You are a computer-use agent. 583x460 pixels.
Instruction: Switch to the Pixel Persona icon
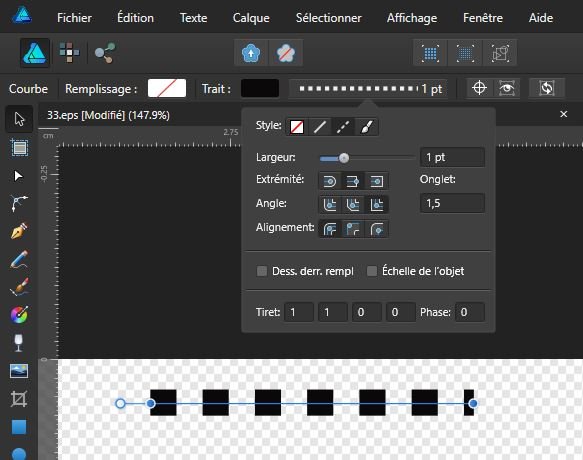pos(69,53)
